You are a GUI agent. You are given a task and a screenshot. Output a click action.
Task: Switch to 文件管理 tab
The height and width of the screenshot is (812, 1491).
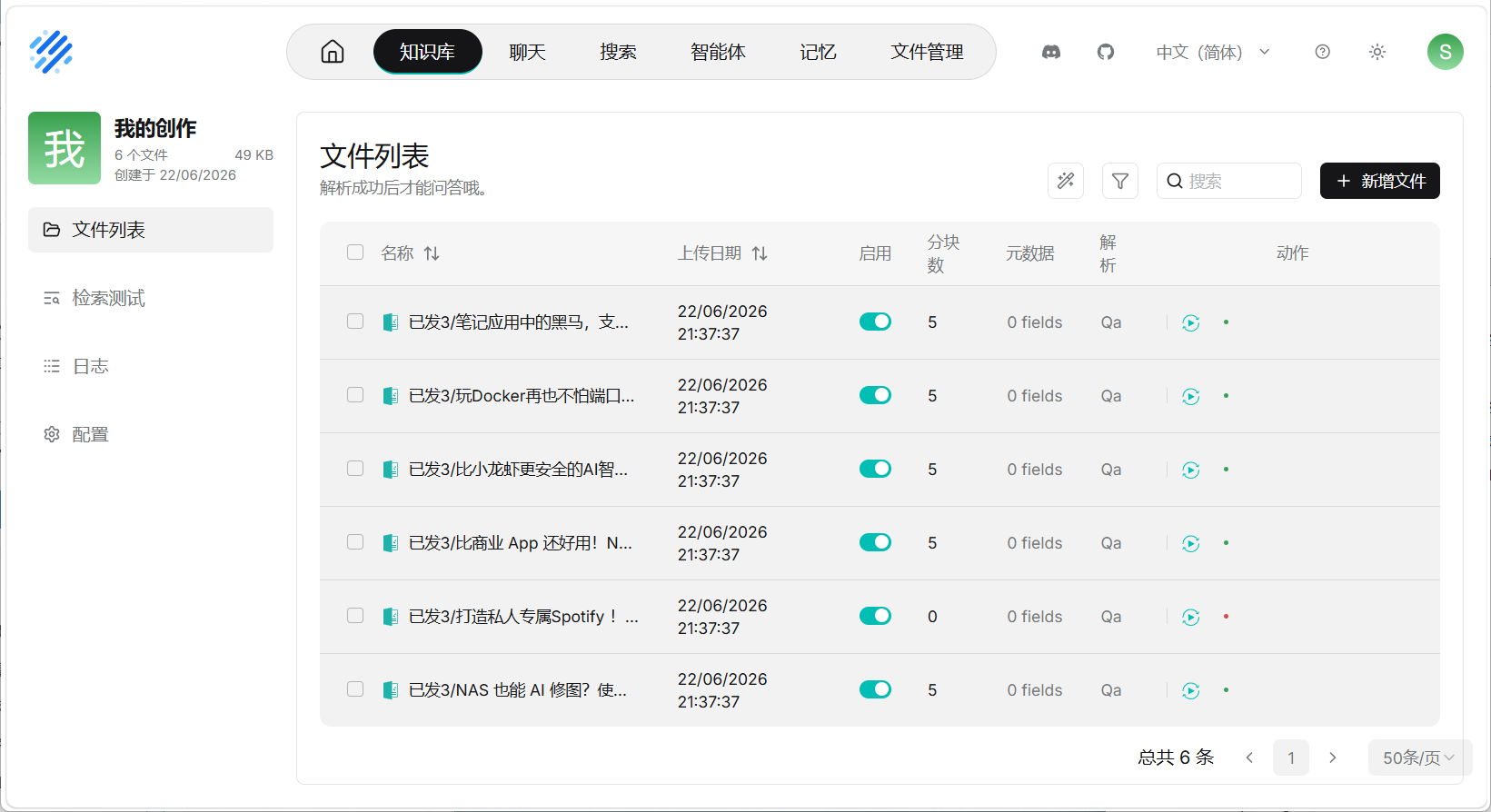click(927, 52)
